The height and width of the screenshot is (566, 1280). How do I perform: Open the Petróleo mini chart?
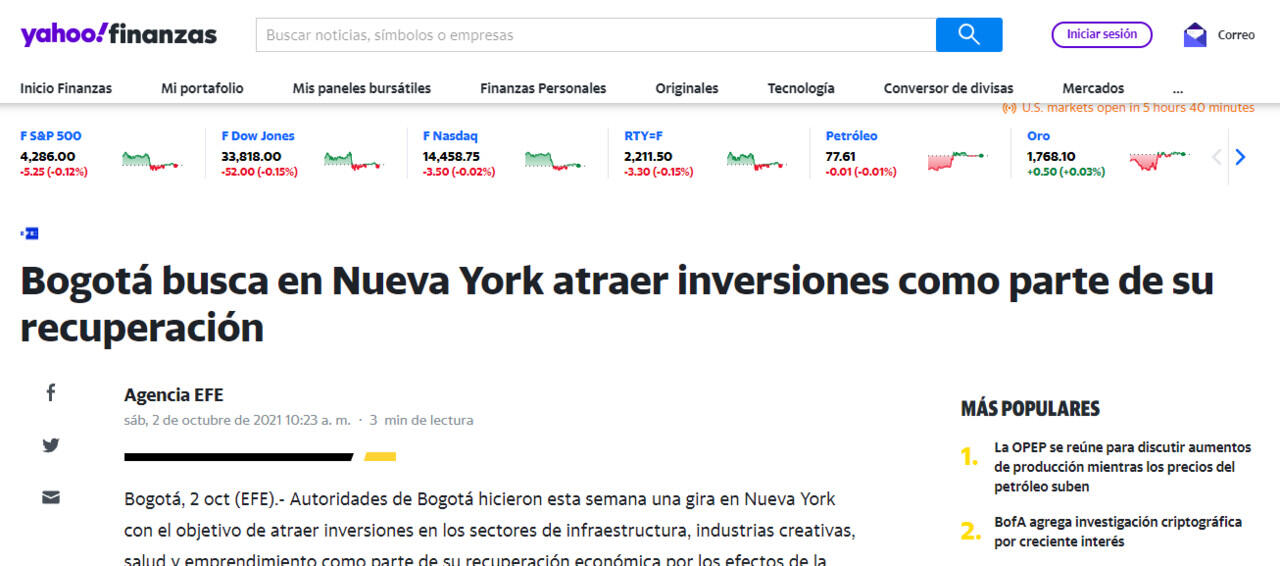tap(956, 159)
